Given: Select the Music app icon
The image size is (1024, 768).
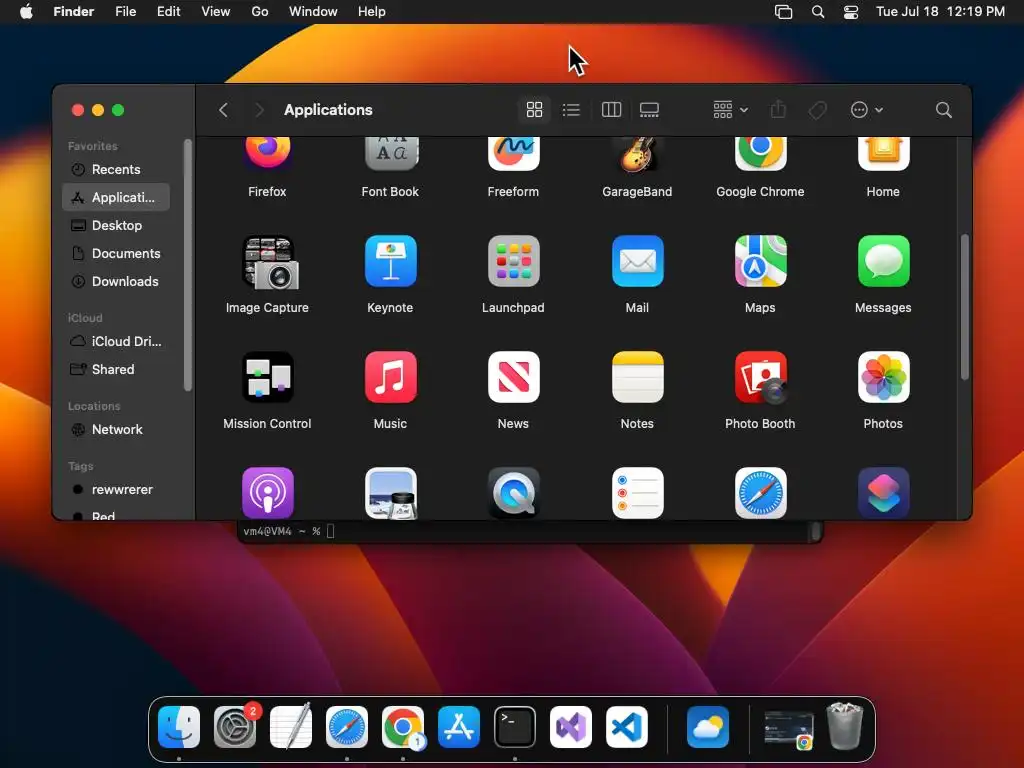Looking at the screenshot, I should click(391, 377).
